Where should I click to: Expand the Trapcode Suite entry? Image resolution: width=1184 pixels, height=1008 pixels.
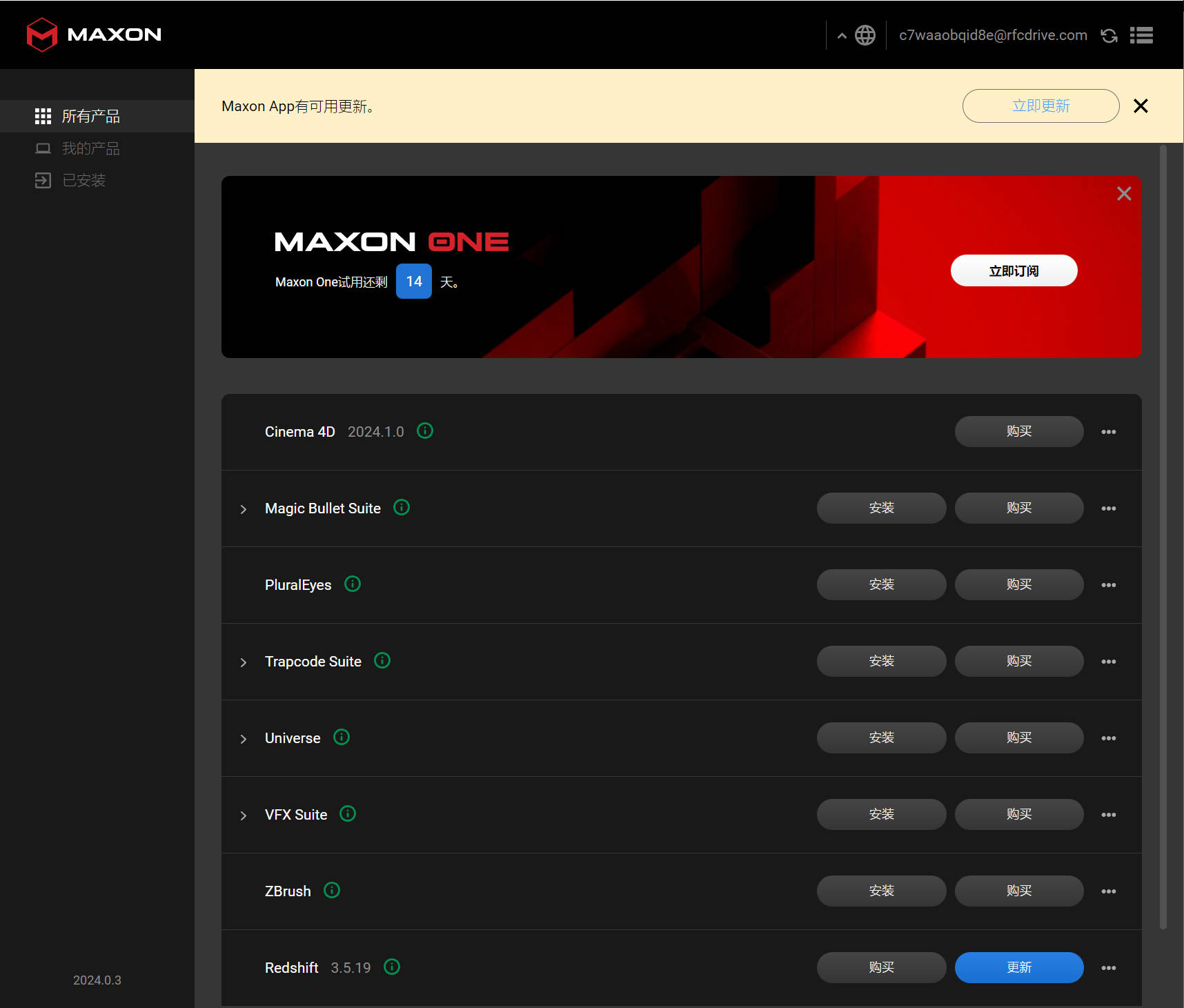point(243,662)
